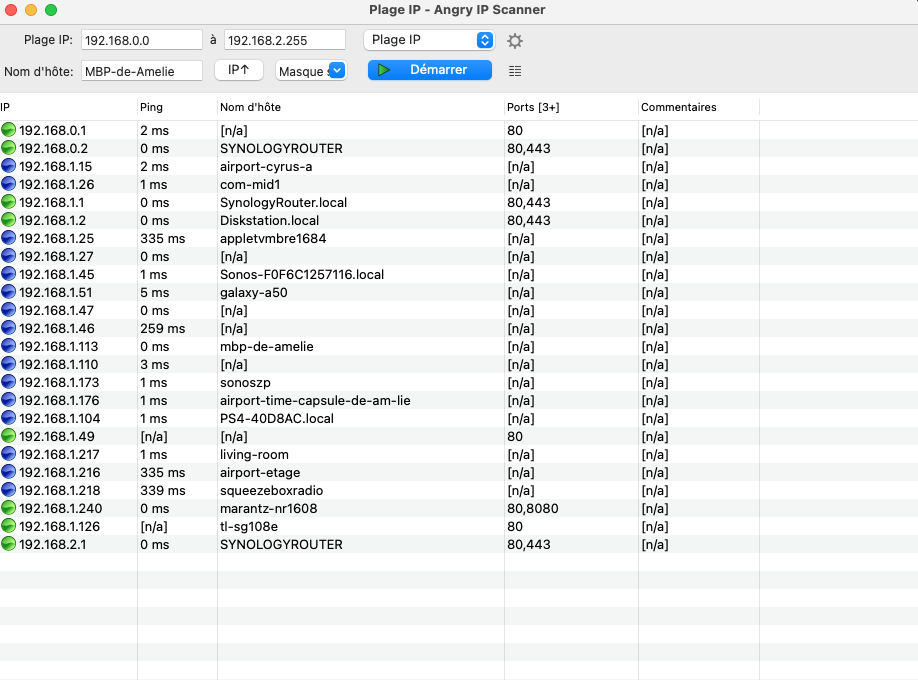The image size is (918, 680).
Task: Select hostname living-room
Action: (254, 455)
